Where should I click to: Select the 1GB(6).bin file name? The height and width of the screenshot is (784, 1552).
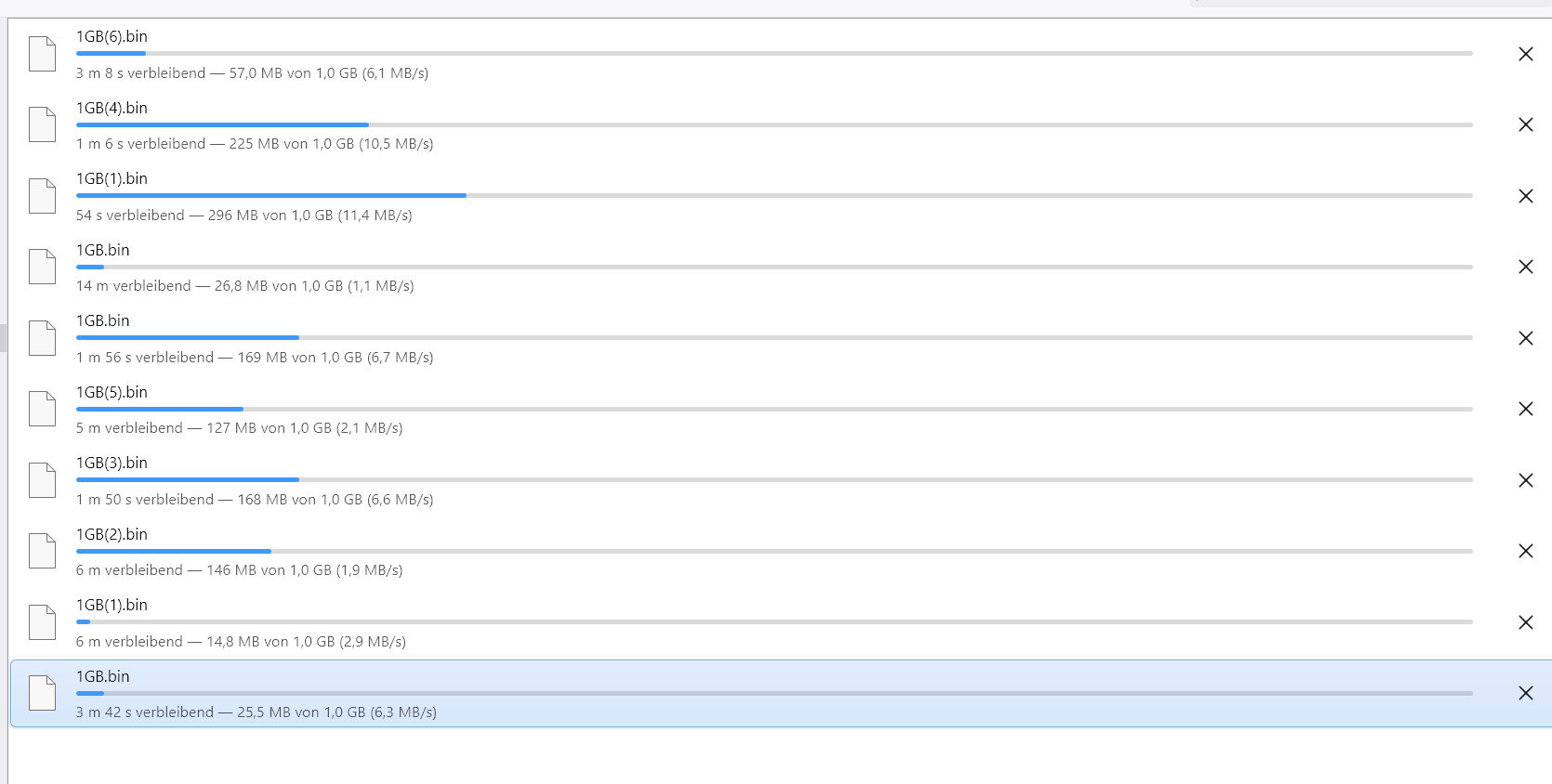point(112,36)
